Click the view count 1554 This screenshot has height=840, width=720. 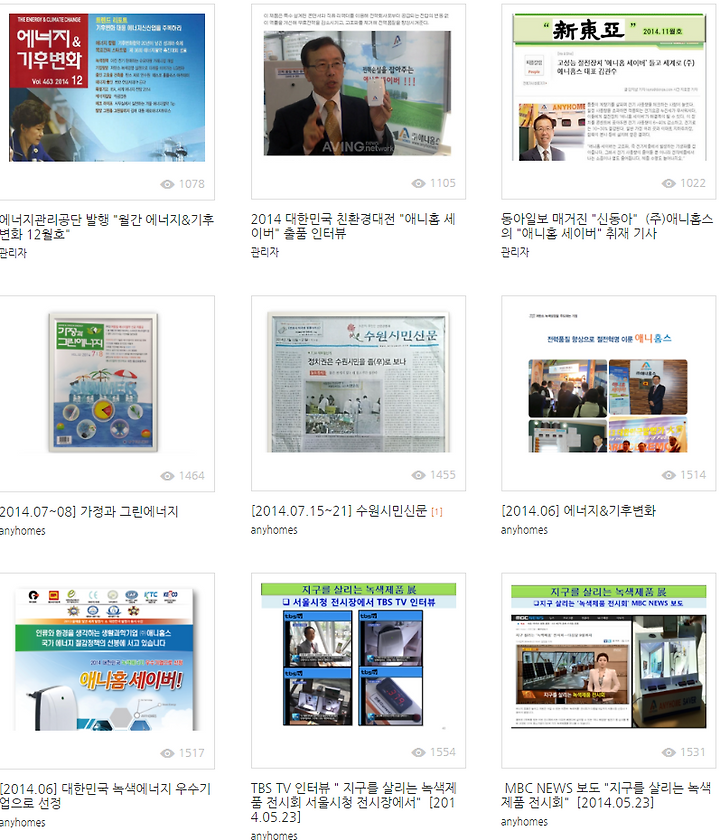(x=443, y=752)
